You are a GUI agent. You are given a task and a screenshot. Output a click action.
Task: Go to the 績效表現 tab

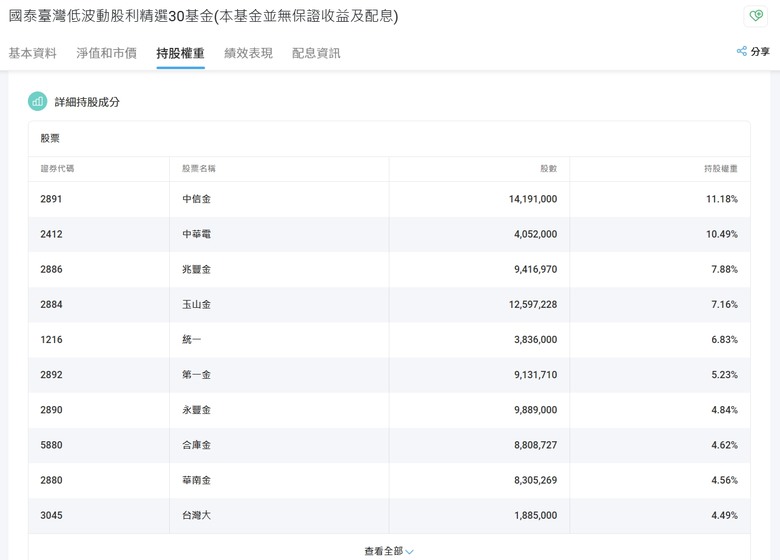pyautogui.click(x=248, y=53)
